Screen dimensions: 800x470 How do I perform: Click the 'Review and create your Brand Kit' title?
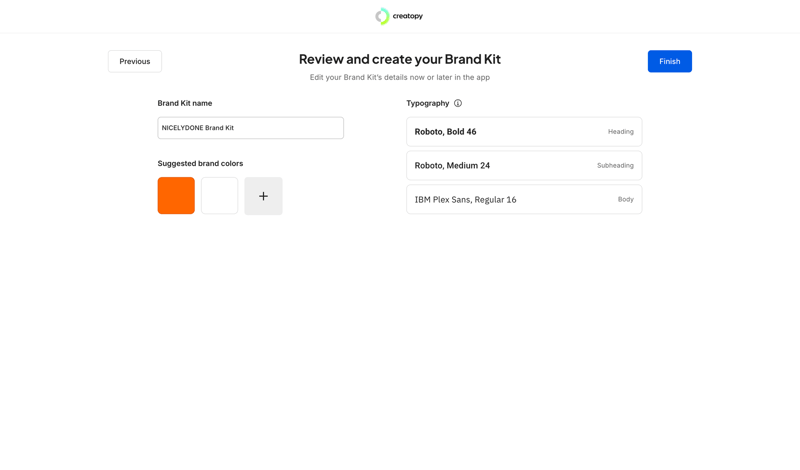400,59
